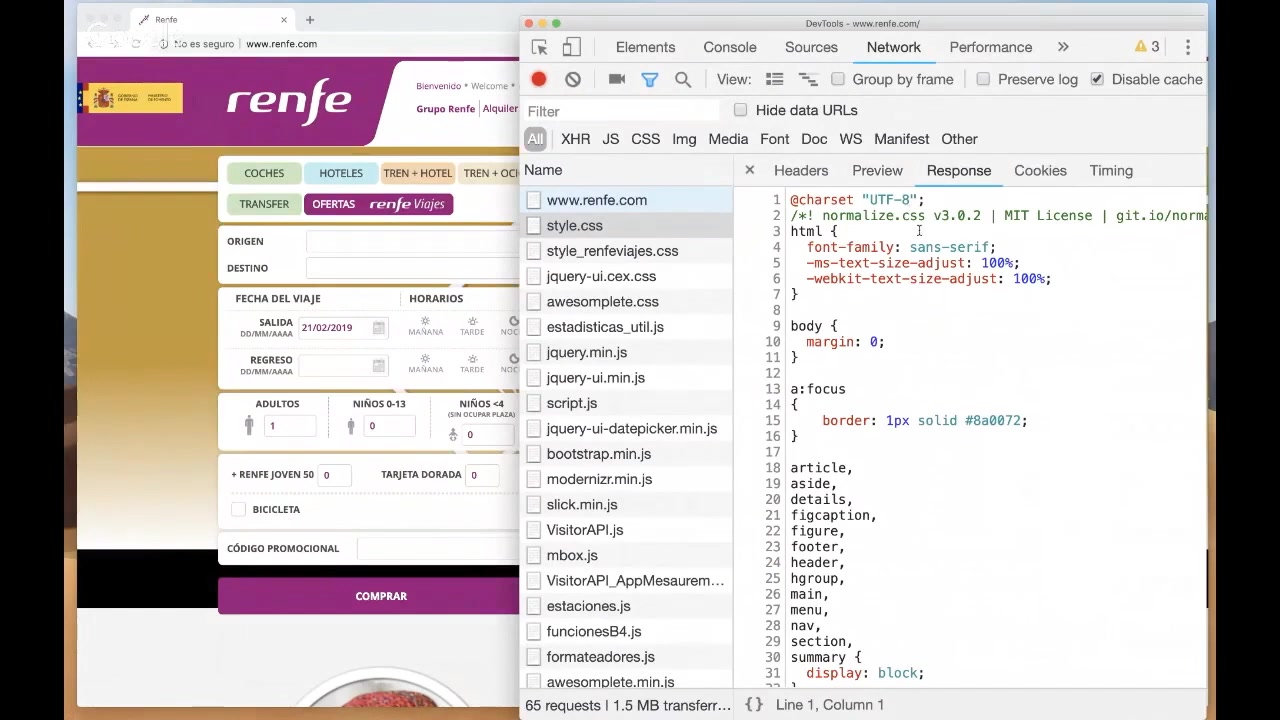
Task: Filter requests by XHR type
Action: click(x=575, y=139)
